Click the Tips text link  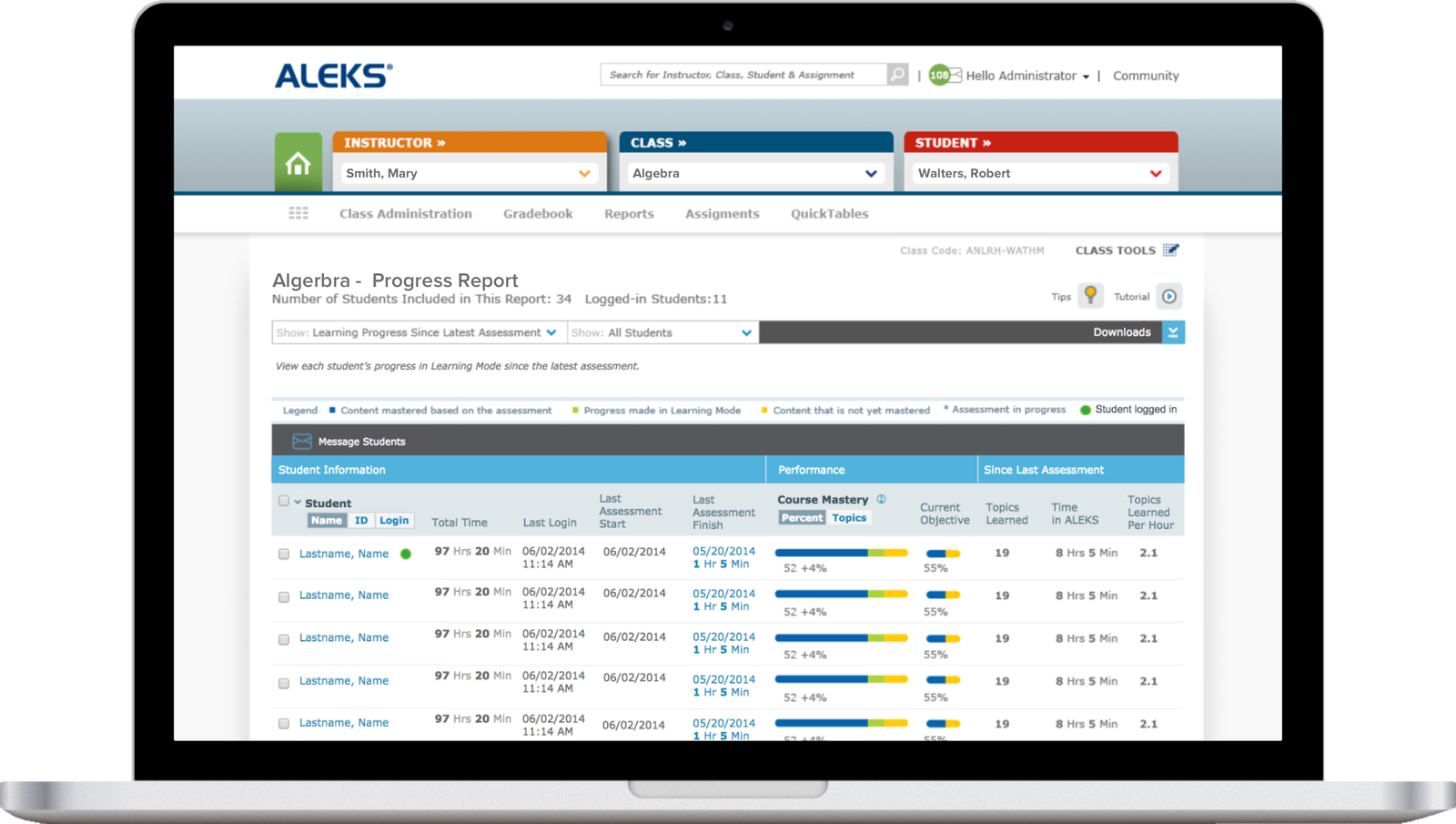click(x=1061, y=297)
